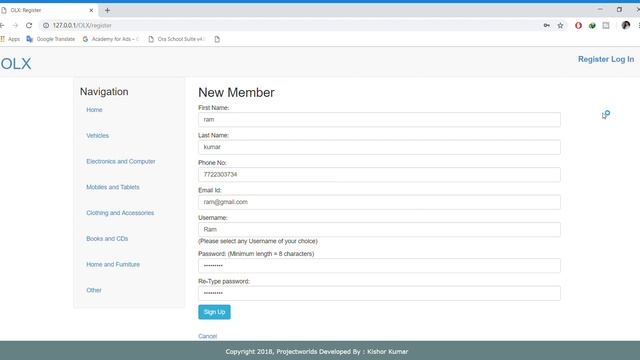This screenshot has height=360, width=640.
Task: Click the red Opera extension icon
Action: 578,25
